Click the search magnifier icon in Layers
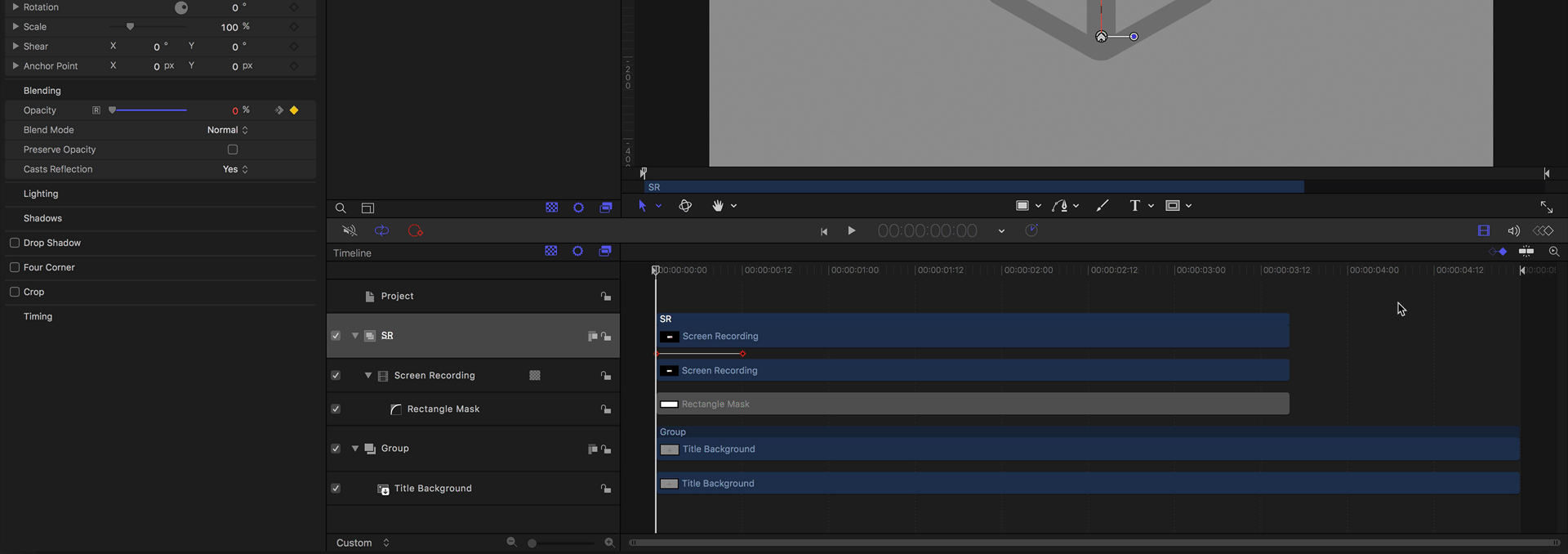The height and width of the screenshot is (554, 1568). coord(341,208)
